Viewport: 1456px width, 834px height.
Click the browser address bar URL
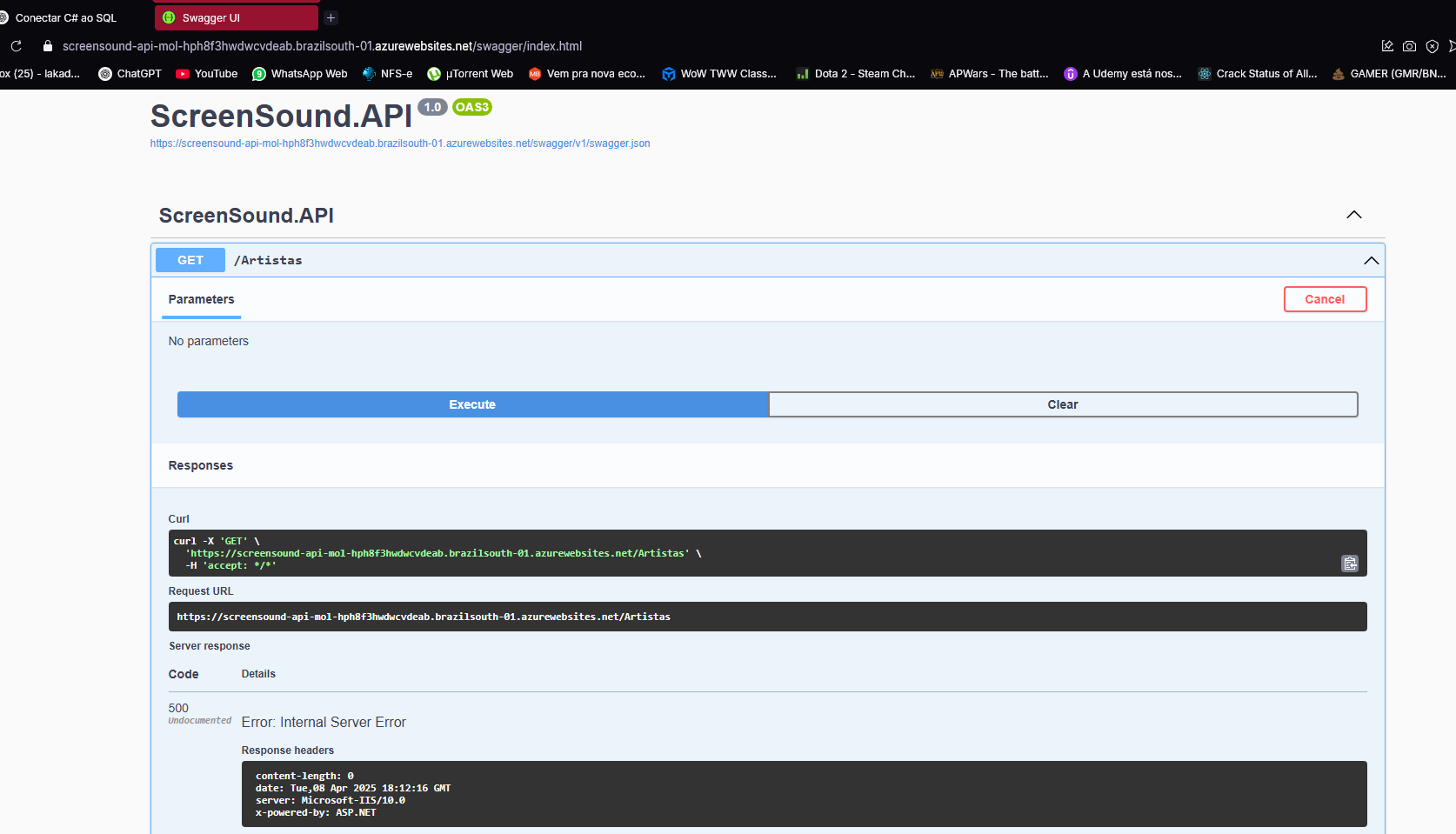(x=322, y=46)
